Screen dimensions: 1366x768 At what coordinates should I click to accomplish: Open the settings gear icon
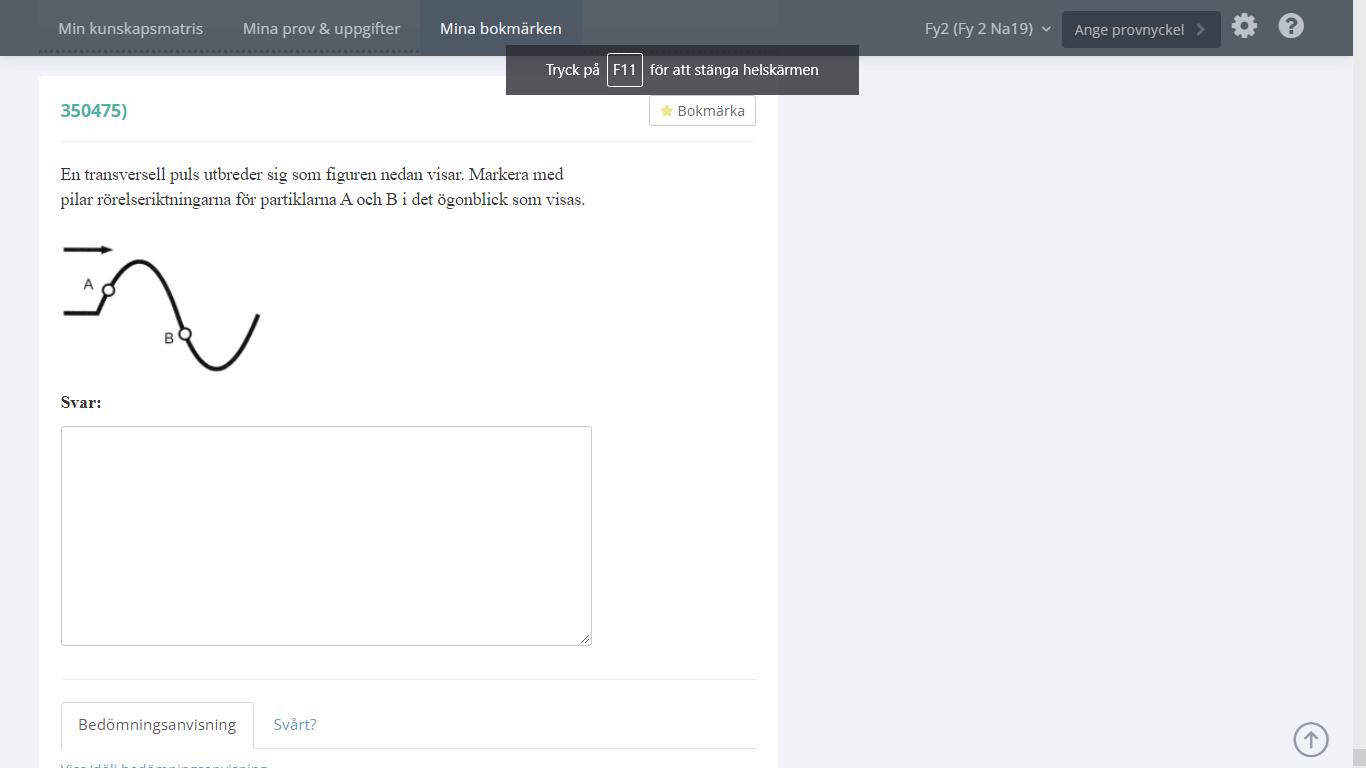[x=1244, y=27]
